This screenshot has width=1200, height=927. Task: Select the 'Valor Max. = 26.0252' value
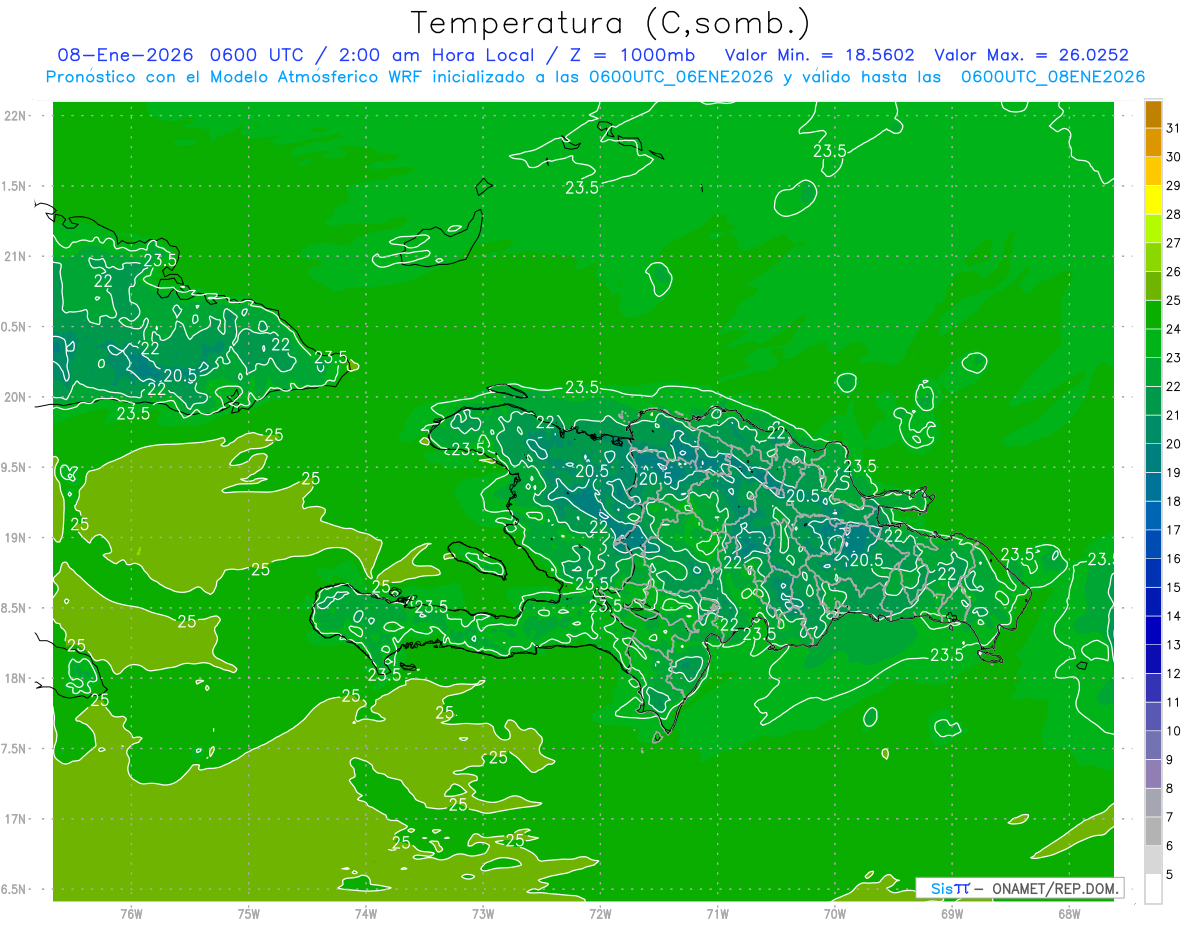[1031, 55]
